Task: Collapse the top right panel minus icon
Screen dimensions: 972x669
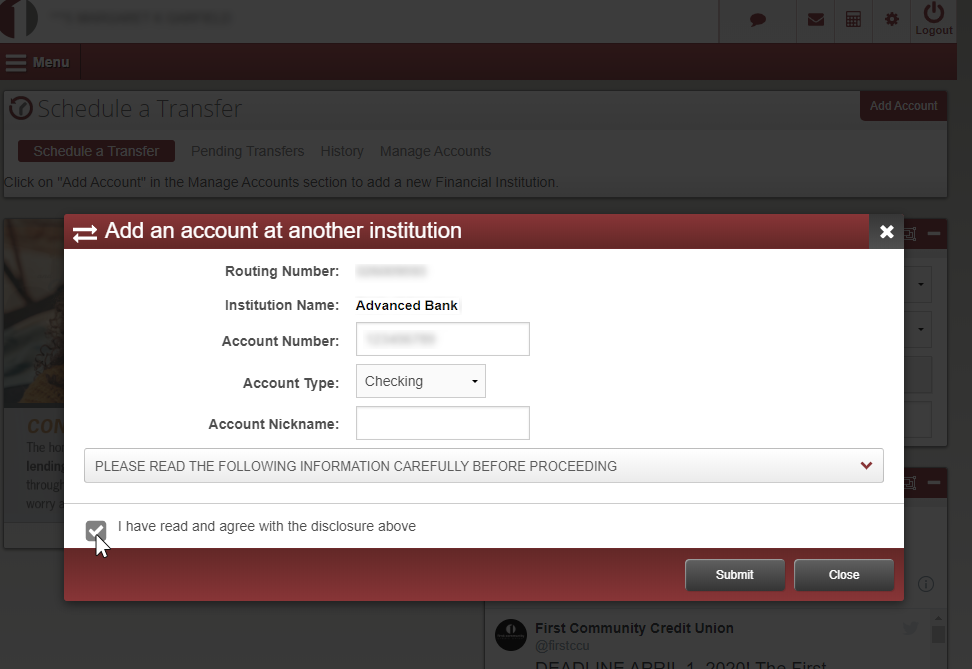Action: click(x=934, y=233)
